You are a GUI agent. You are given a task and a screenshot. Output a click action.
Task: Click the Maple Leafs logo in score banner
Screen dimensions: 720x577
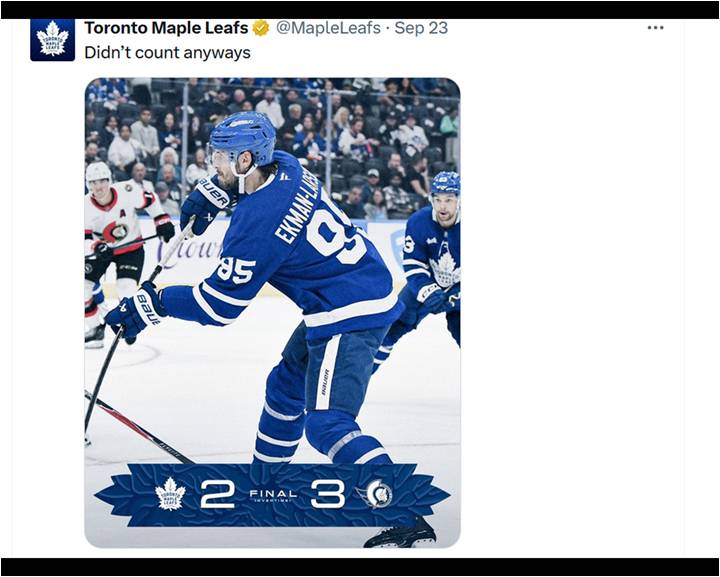point(170,494)
